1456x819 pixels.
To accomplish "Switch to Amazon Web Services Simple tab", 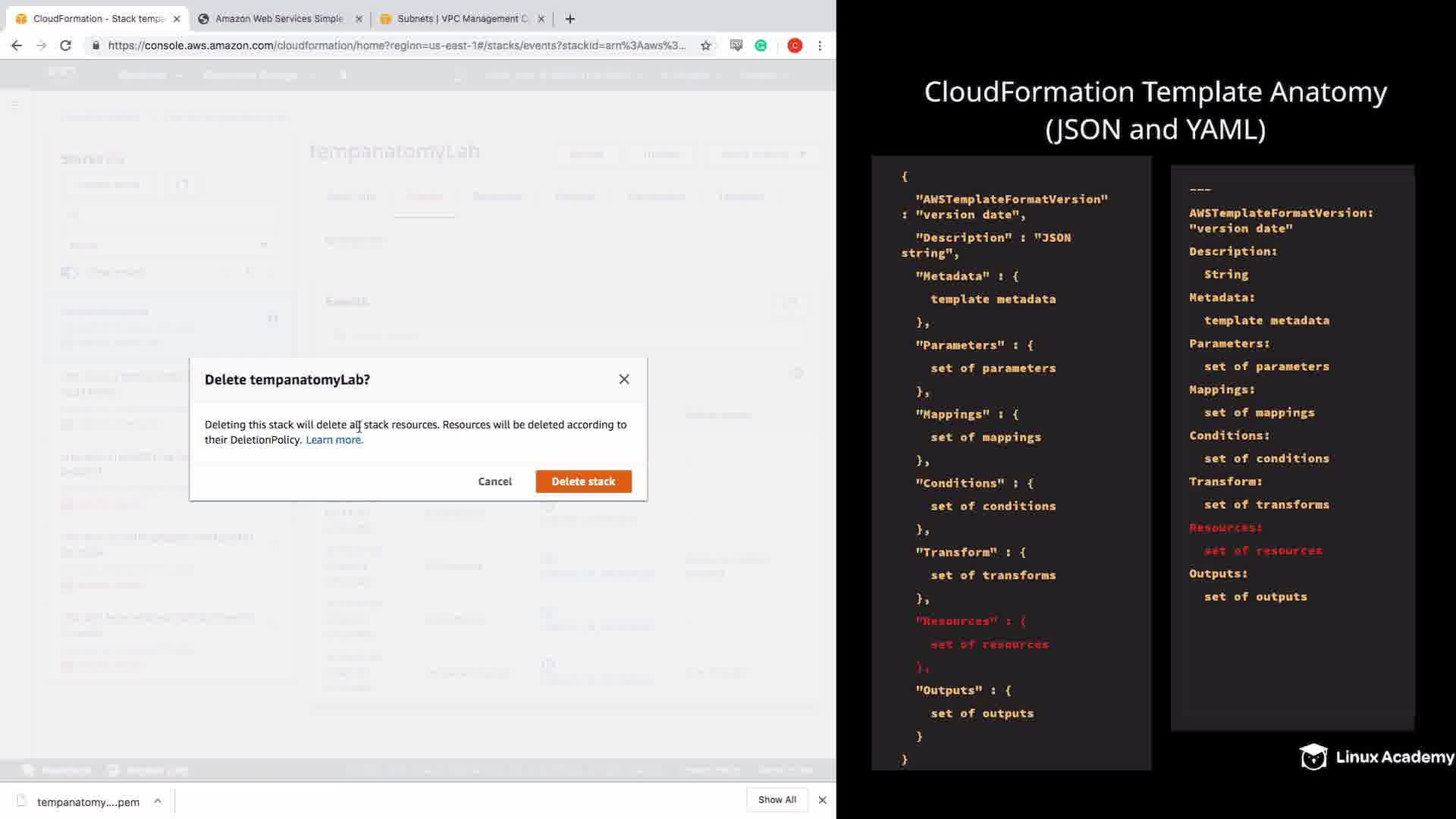I will pos(278,19).
